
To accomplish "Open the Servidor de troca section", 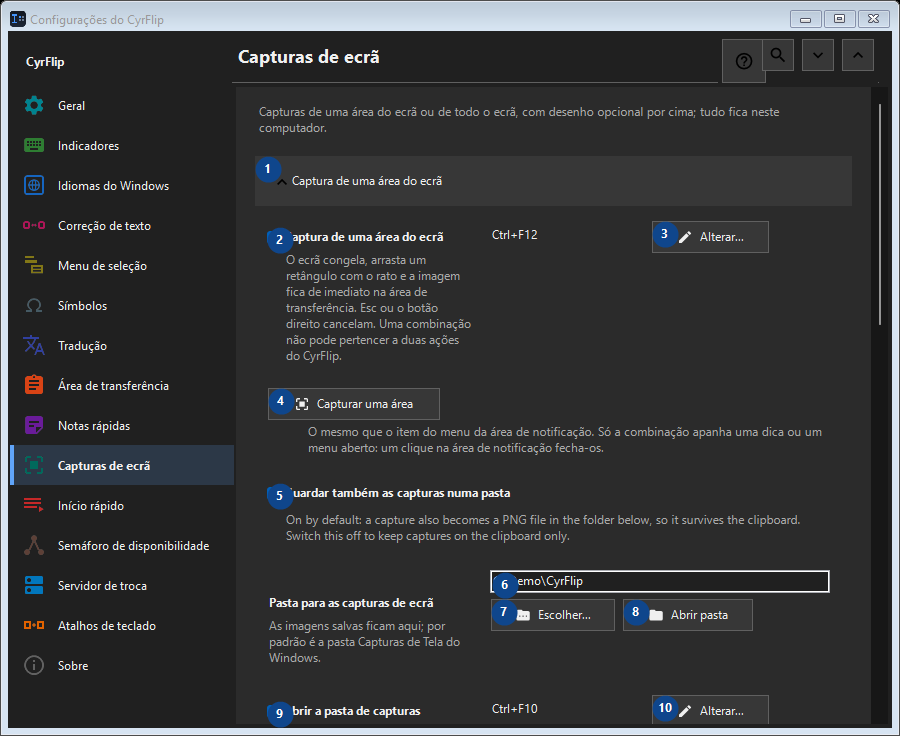I will 122,586.
